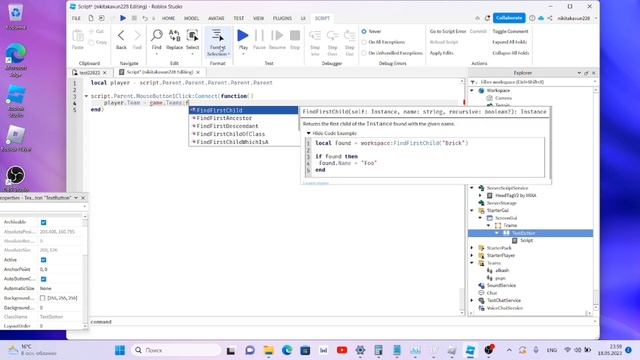640x360 pixels.
Task: Open the PLUGINS ribbon tab
Action: click(x=282, y=18)
